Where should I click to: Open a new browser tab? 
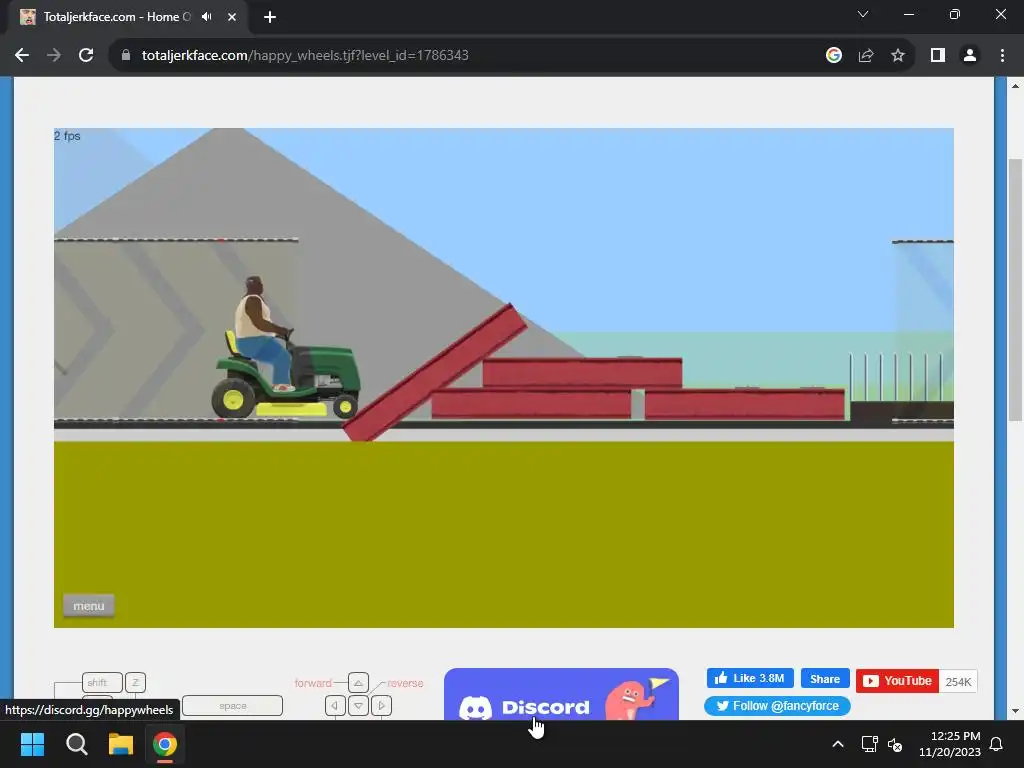coord(270,17)
